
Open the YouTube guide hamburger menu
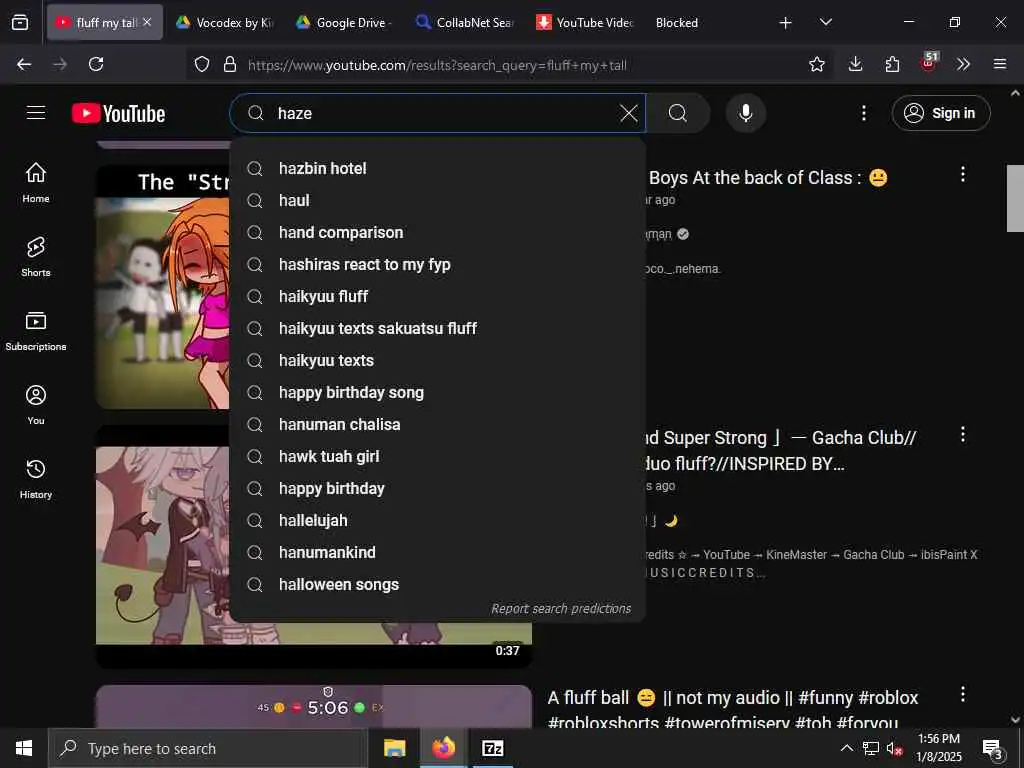36,113
